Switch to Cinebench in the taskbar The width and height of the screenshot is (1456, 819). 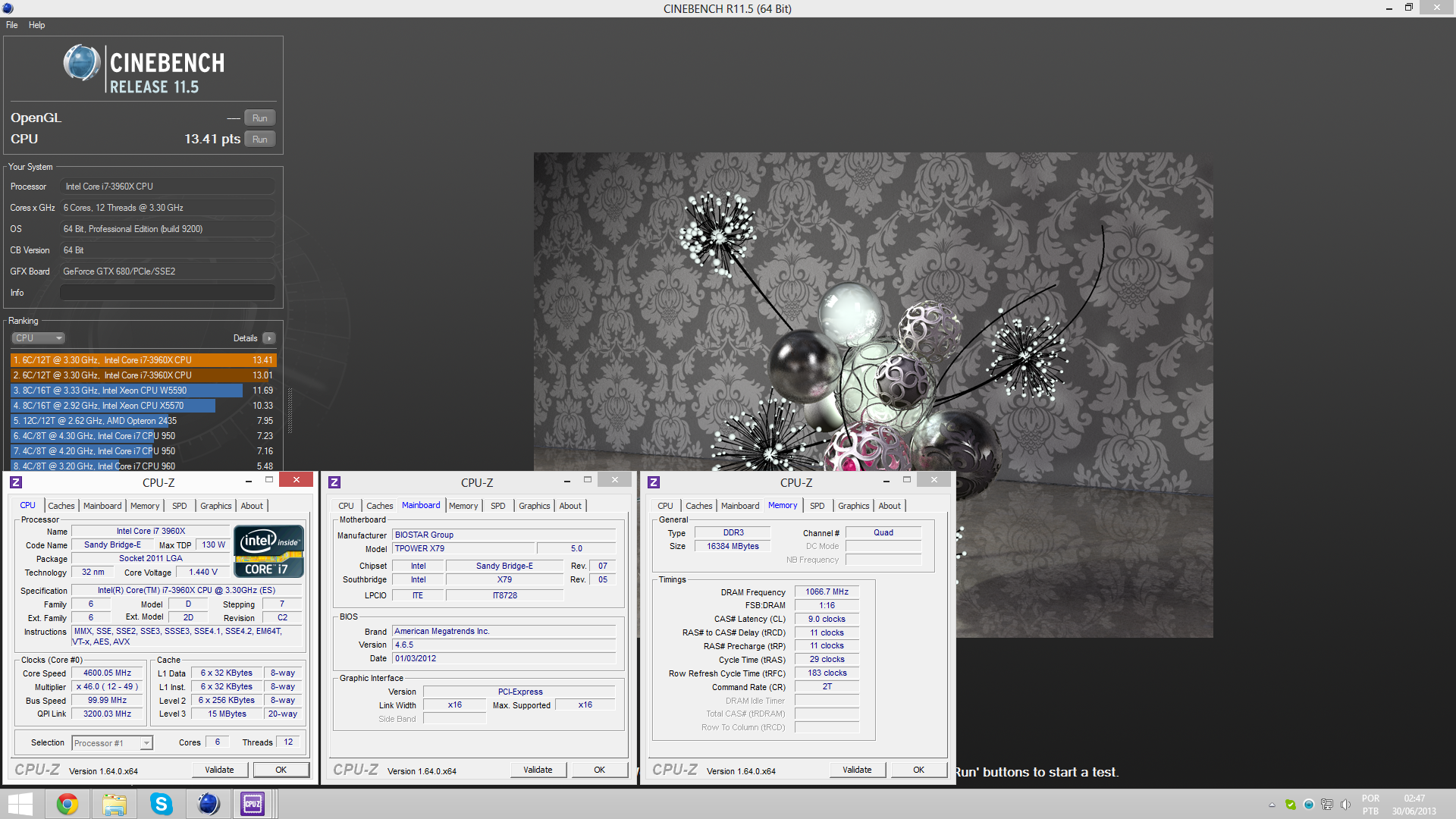click(x=209, y=804)
